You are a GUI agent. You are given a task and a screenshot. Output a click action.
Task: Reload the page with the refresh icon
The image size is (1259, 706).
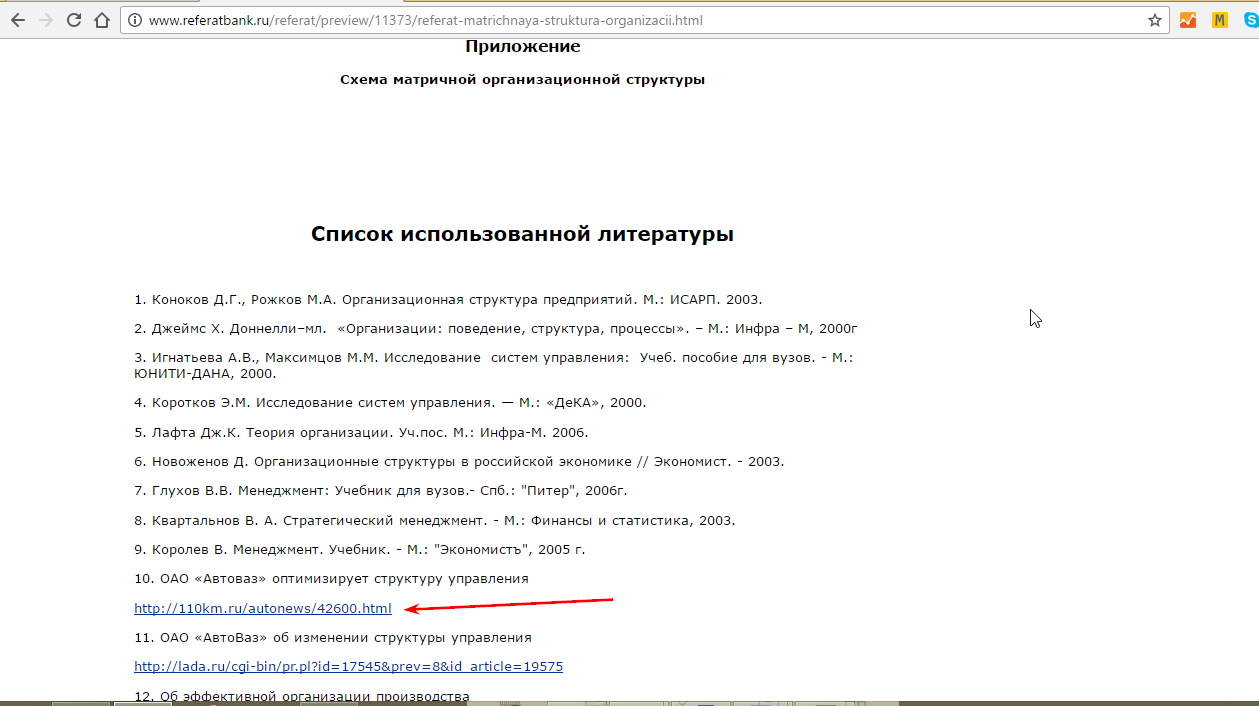coord(74,20)
